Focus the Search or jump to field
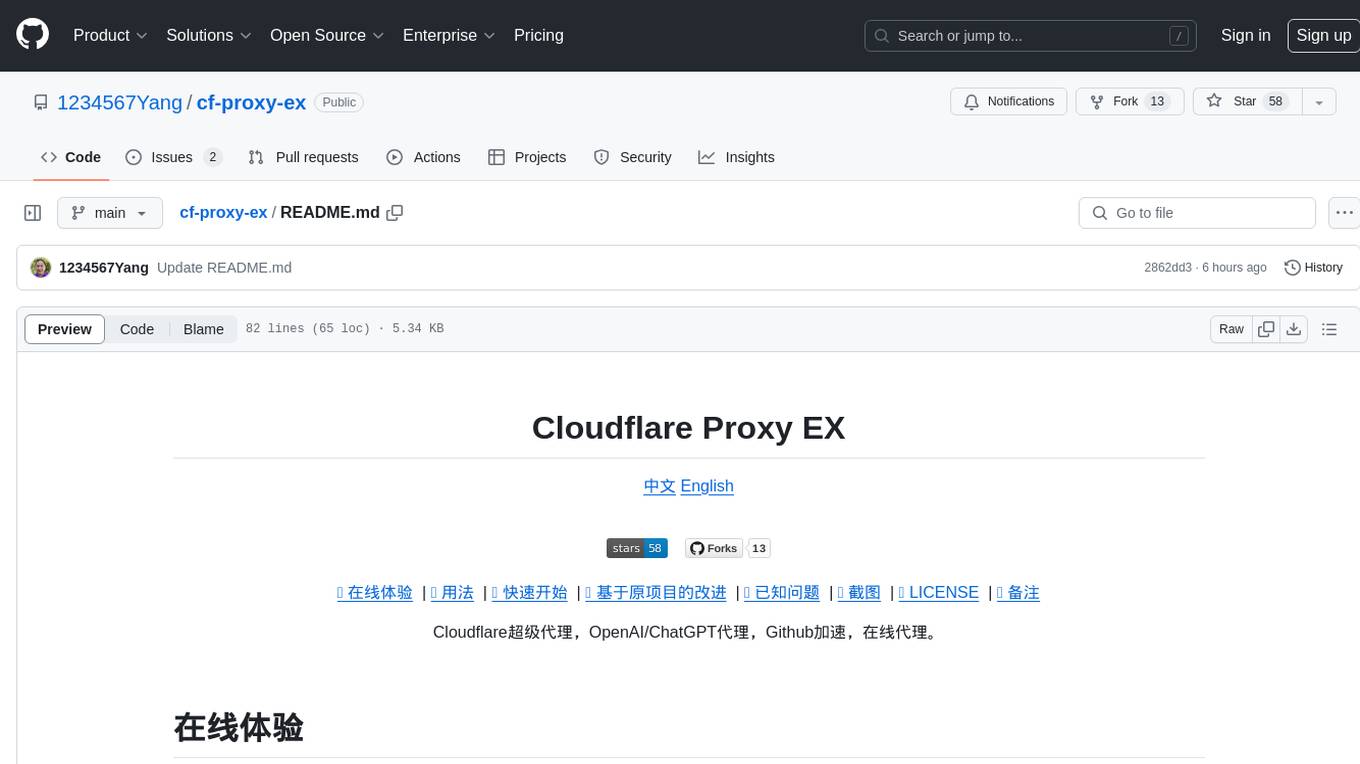The width and height of the screenshot is (1360, 764). click(1031, 36)
